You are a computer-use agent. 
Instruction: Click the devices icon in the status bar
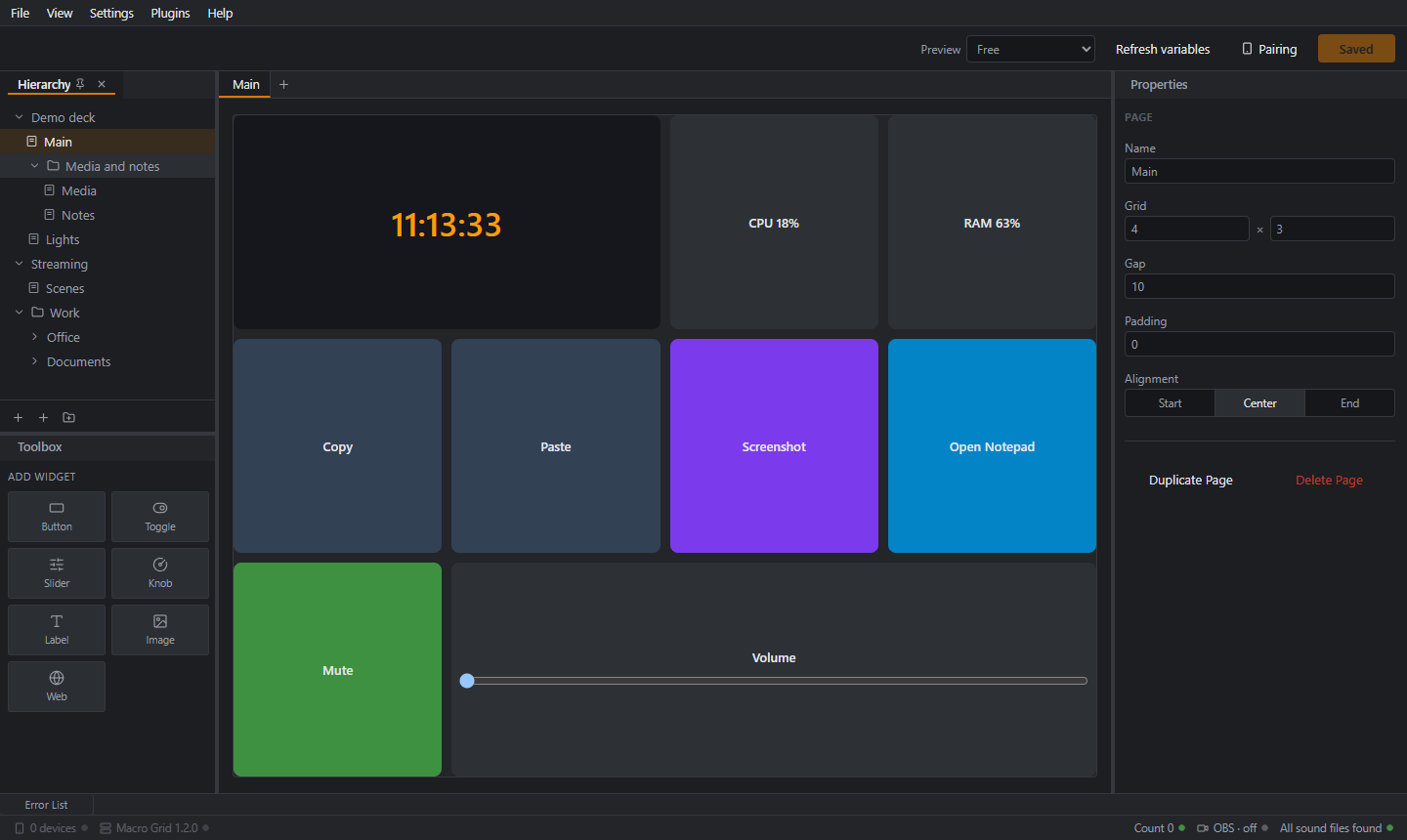(20, 828)
